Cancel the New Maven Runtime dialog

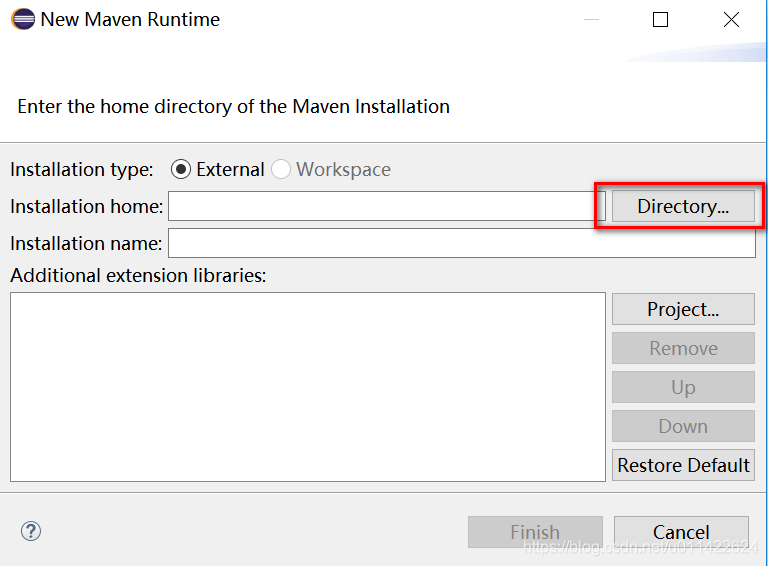click(x=681, y=532)
